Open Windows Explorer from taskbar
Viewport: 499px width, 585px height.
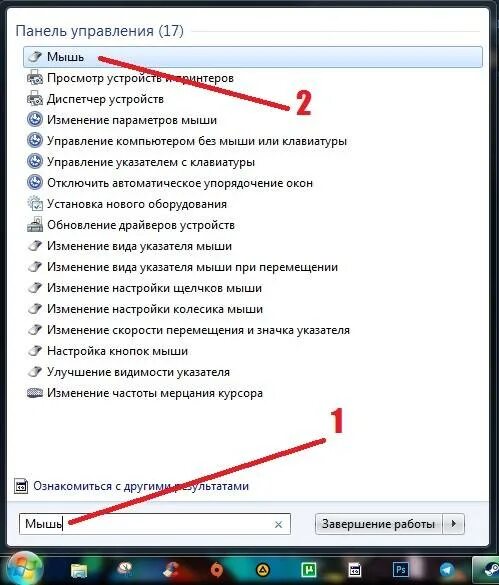[x=79, y=570]
